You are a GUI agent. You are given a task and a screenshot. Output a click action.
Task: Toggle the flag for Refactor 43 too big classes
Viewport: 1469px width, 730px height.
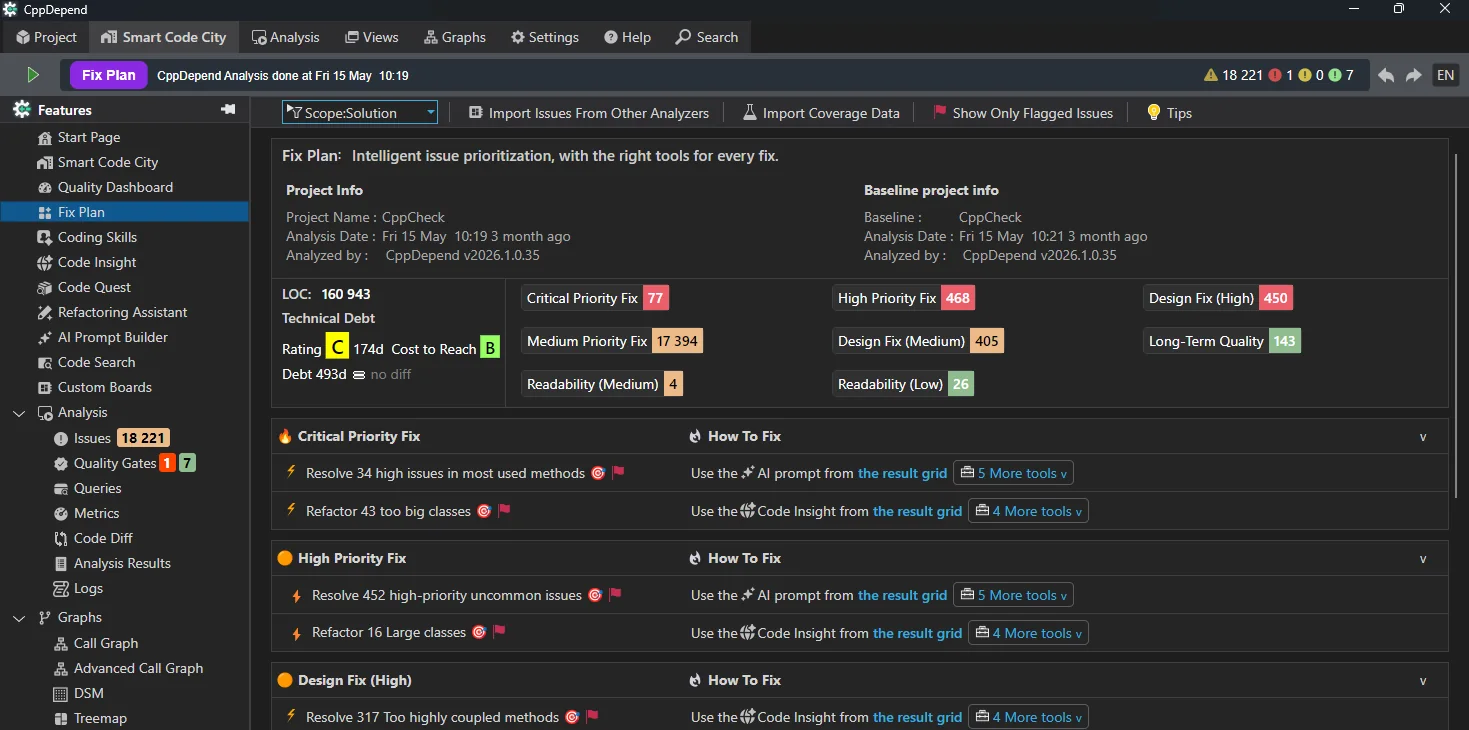coord(504,511)
